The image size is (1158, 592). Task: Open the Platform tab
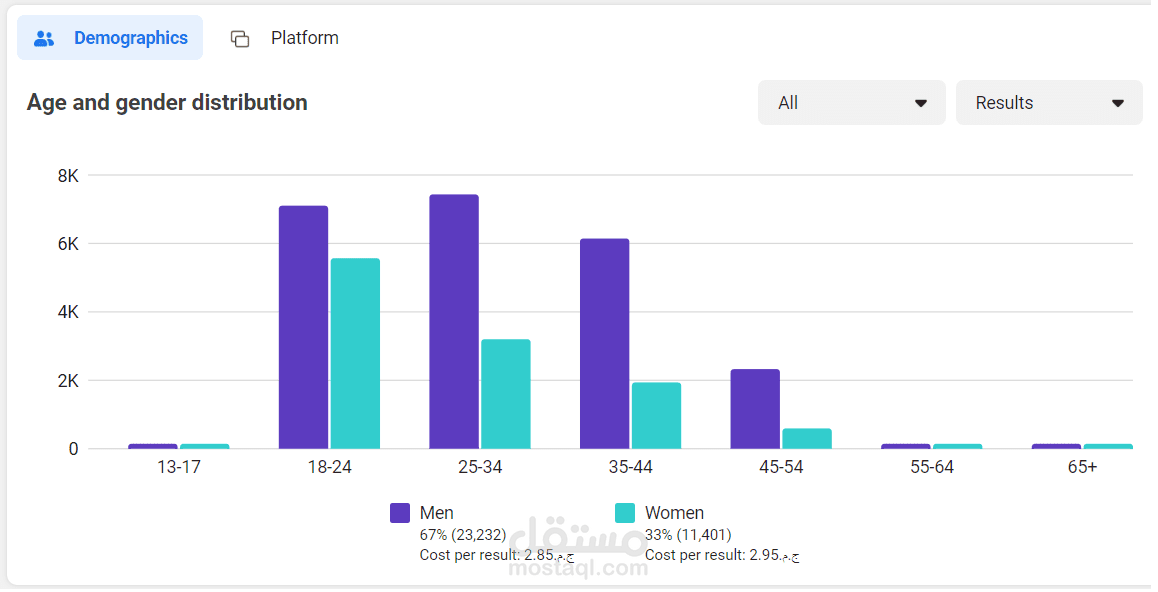[x=304, y=38]
